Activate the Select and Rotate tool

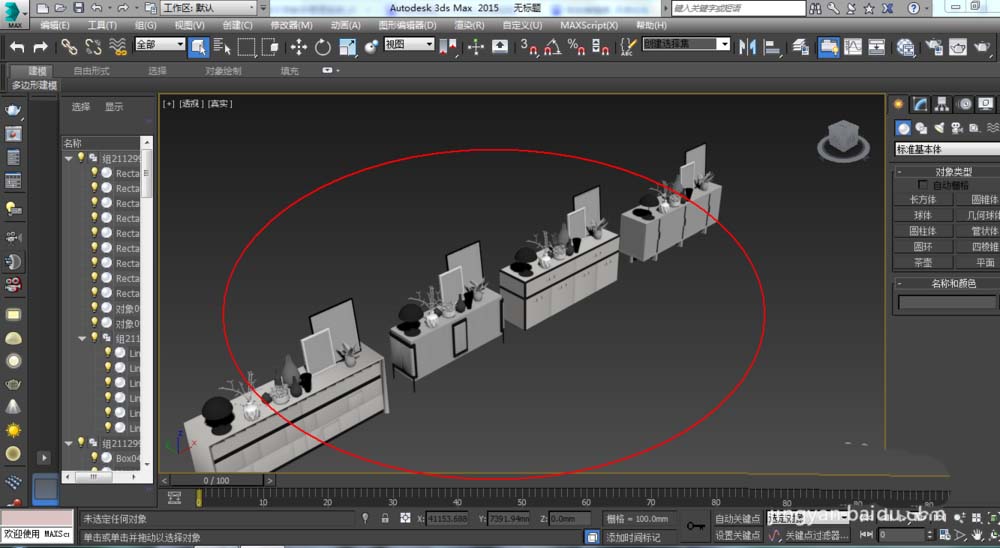(323, 47)
